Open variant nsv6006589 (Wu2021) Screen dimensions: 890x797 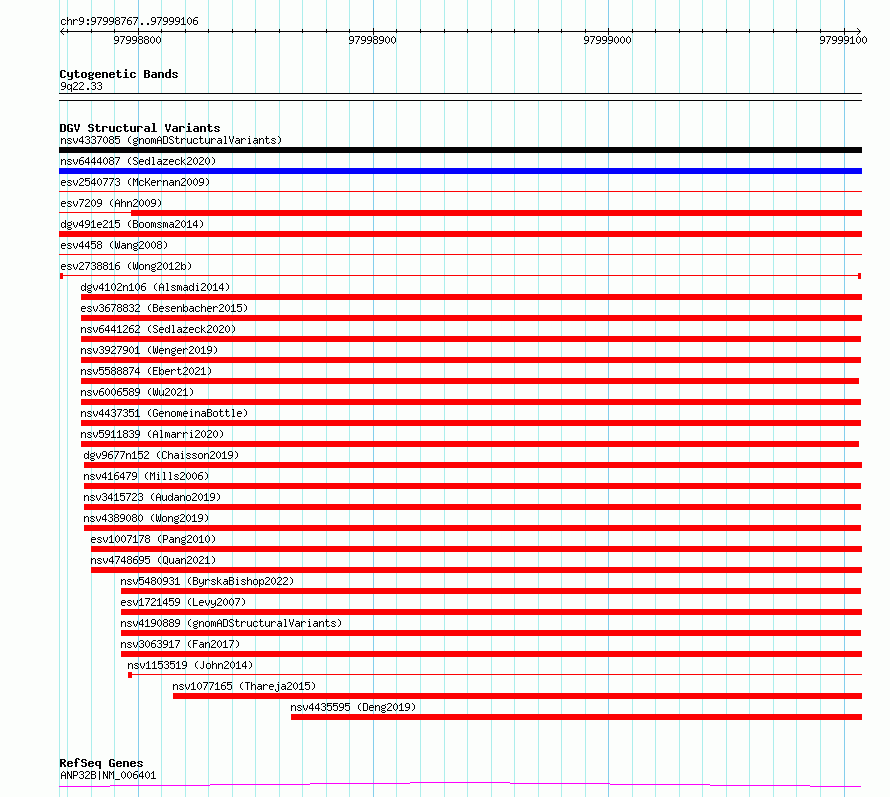(x=137, y=392)
